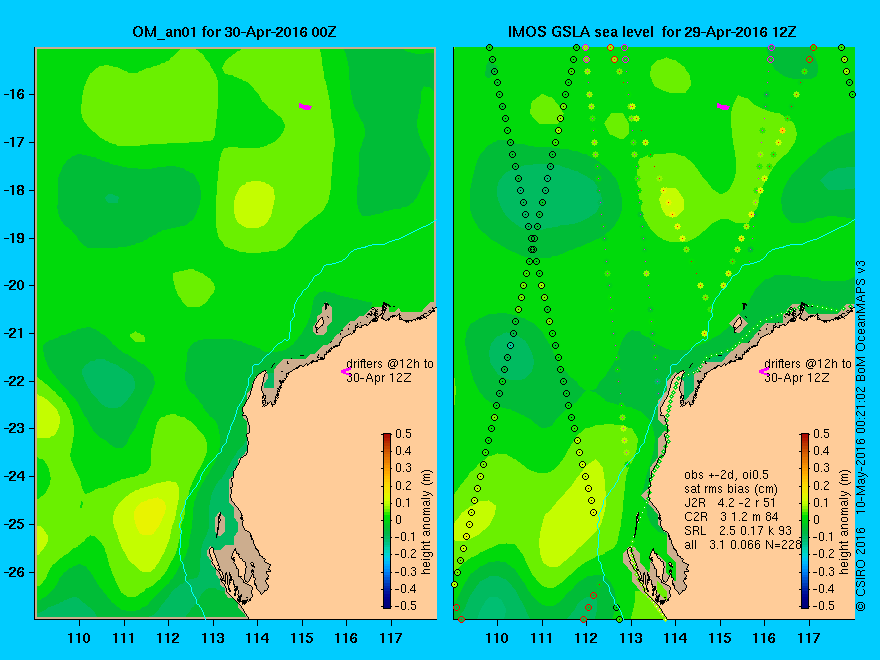Click the OM_an01 30-Apr-2016 00Z title

pyautogui.click(x=234, y=32)
